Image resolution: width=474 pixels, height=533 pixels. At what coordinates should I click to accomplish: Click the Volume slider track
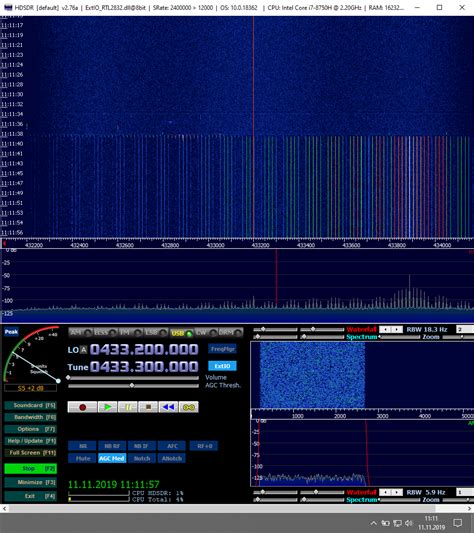(x=133, y=378)
